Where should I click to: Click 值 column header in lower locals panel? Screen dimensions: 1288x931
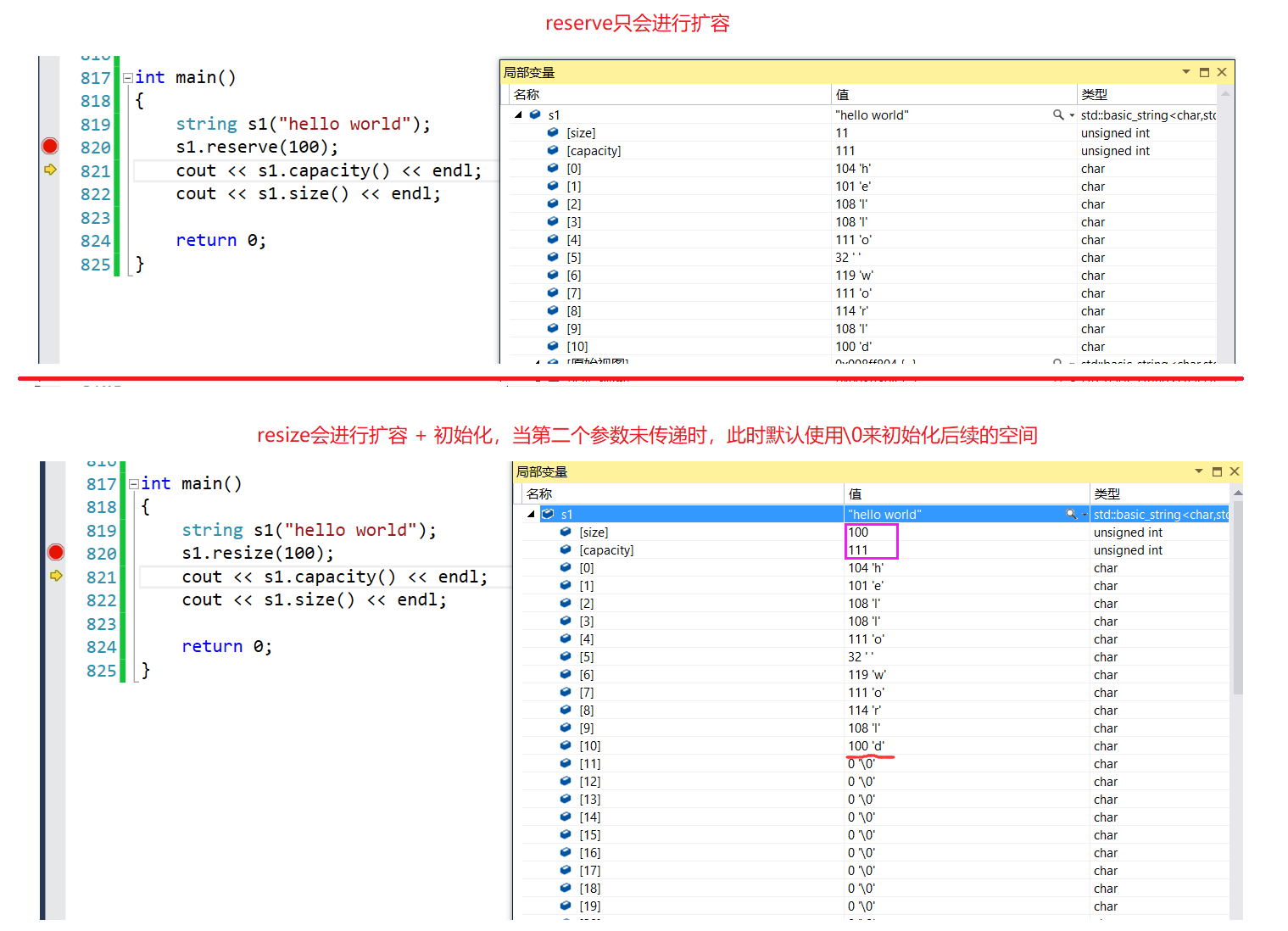pos(967,493)
